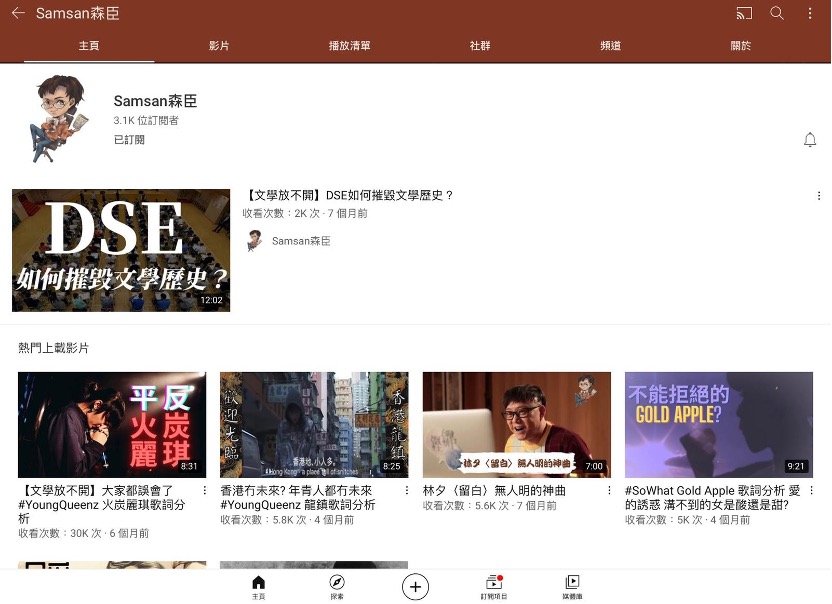Open the Cast to device icon
This screenshot has height=604, width=832.
(743, 14)
